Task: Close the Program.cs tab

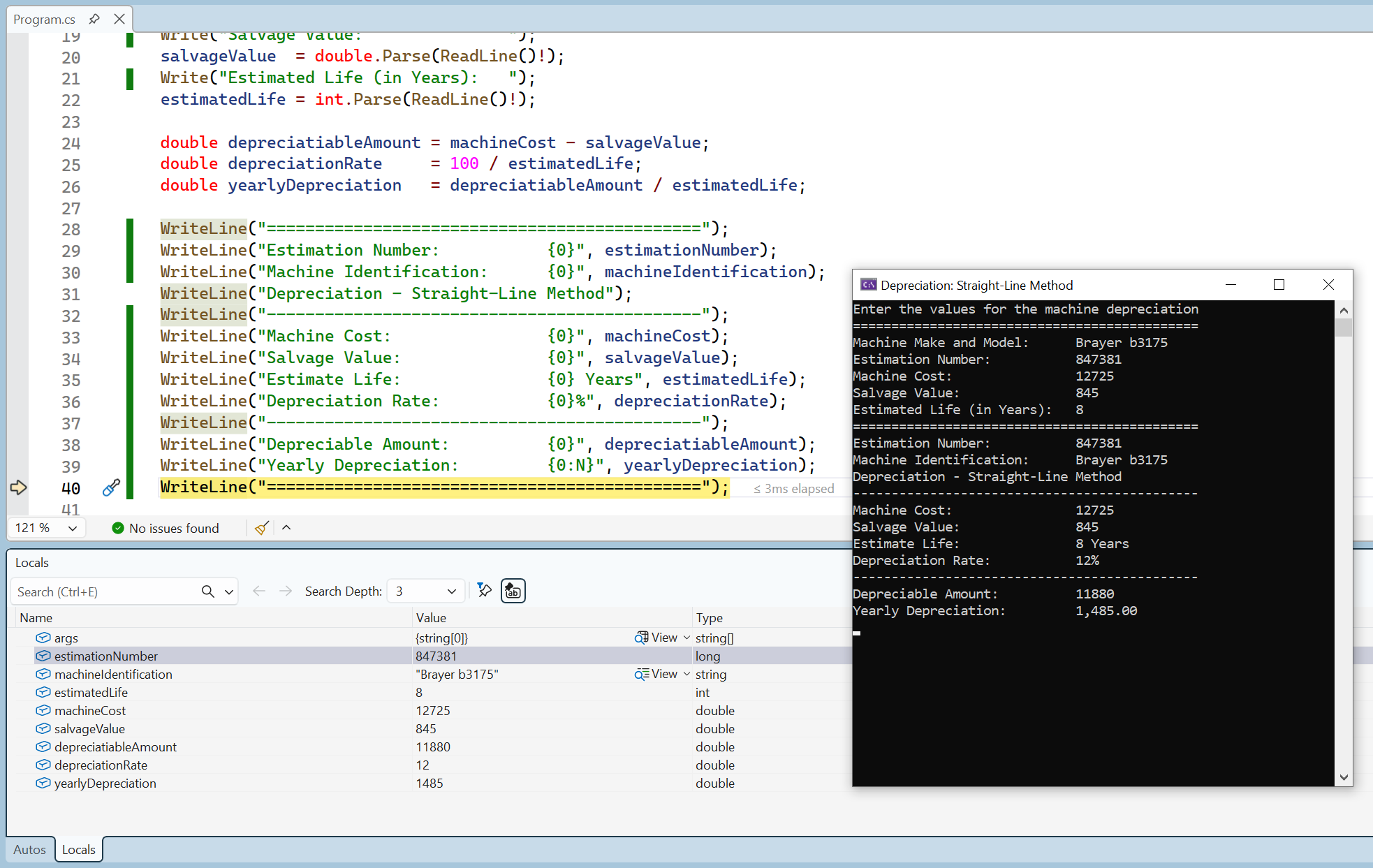Action: [x=119, y=19]
